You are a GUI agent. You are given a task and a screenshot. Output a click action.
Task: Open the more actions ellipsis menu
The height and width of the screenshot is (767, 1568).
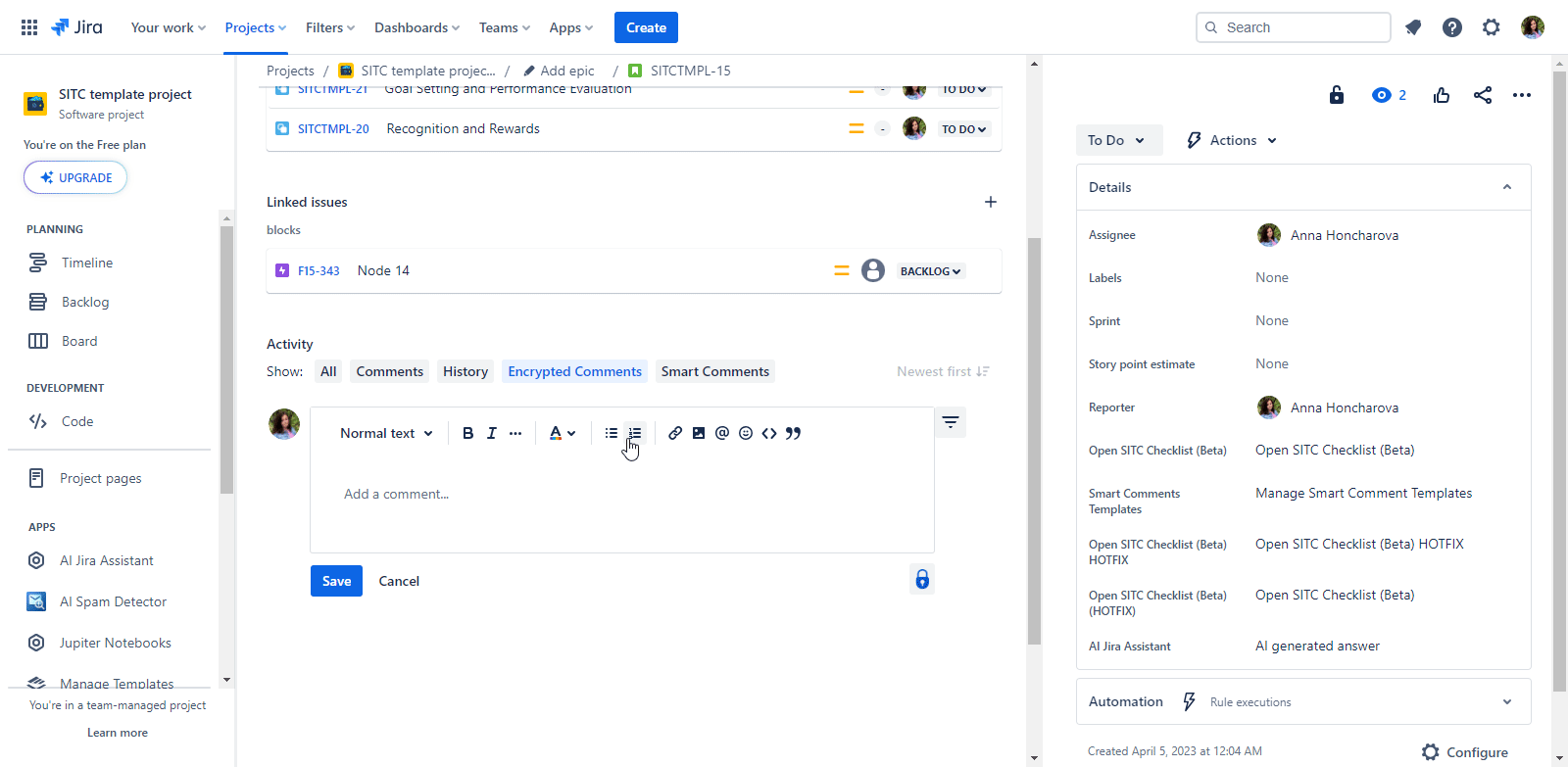click(x=1522, y=95)
